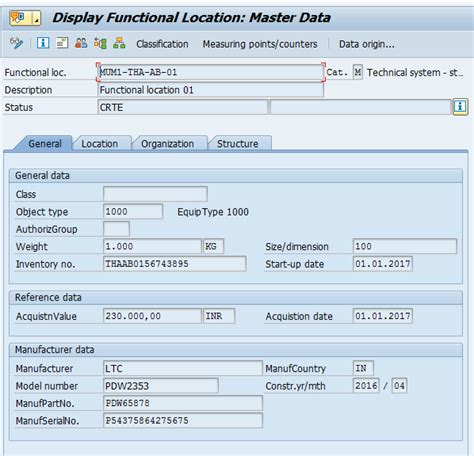
Task: Click the blue status information toolbar icon
Action: pyautogui.click(x=43, y=43)
